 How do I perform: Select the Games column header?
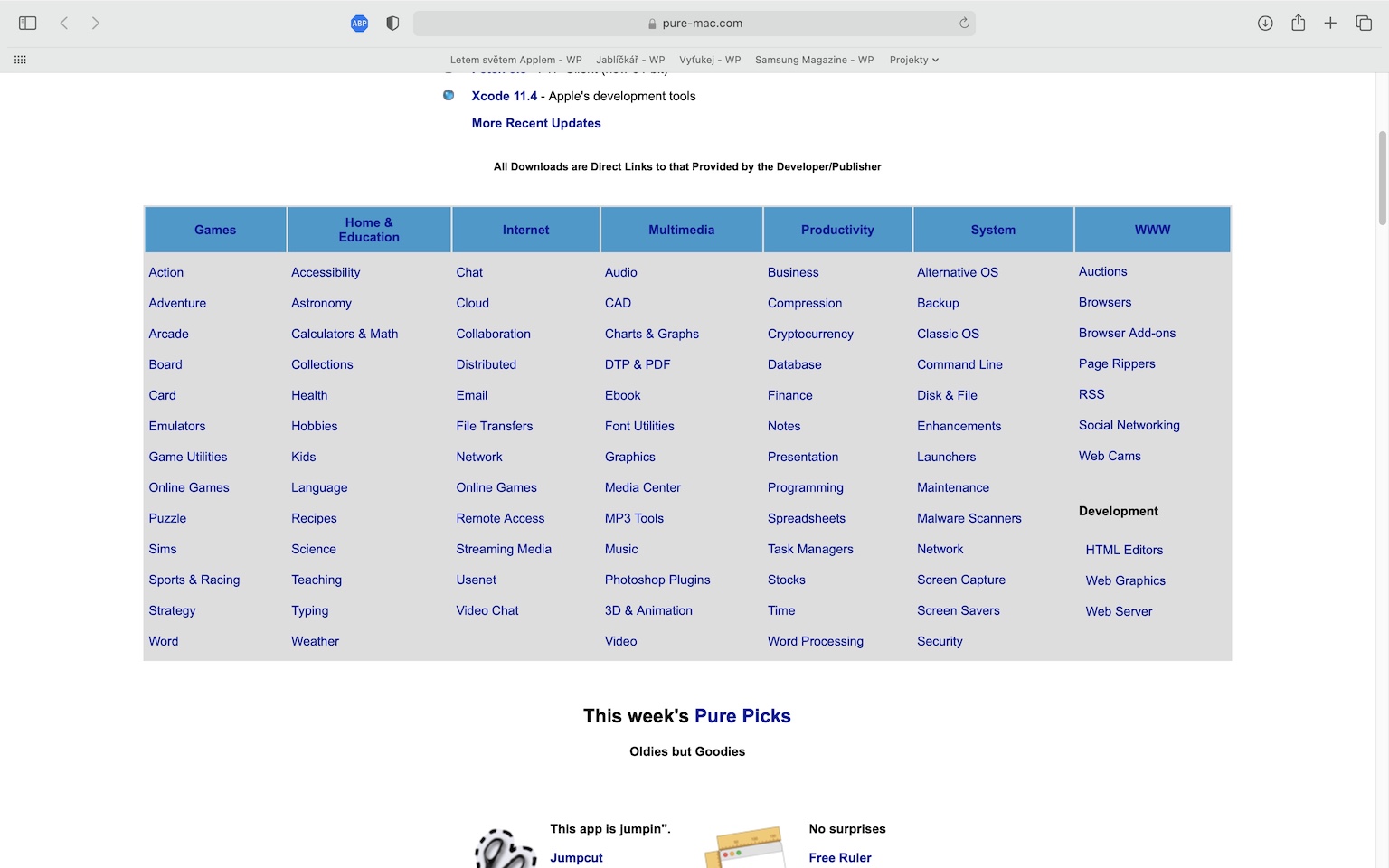coord(215,230)
